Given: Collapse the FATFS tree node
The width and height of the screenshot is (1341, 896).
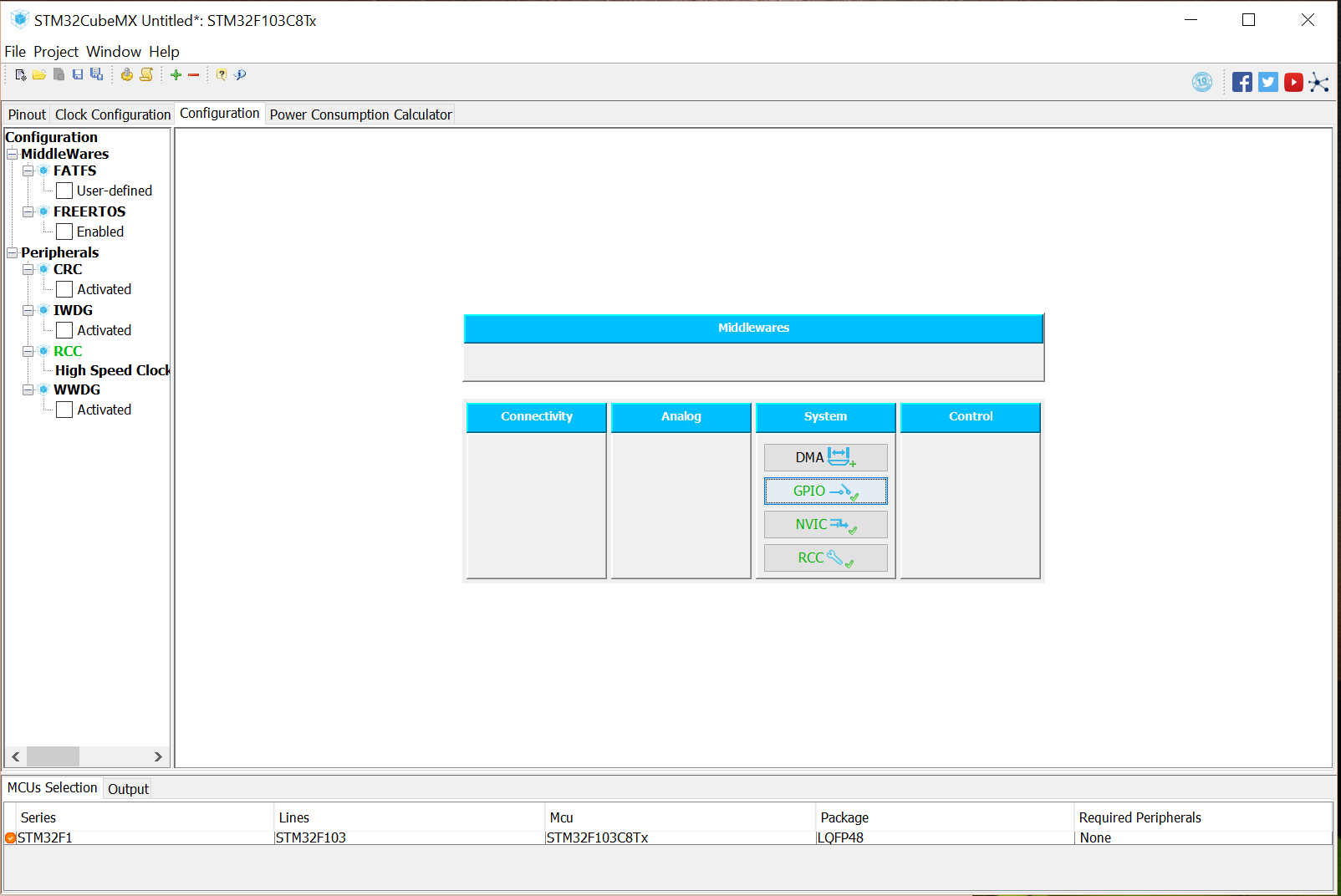Looking at the screenshot, I should click(x=28, y=171).
